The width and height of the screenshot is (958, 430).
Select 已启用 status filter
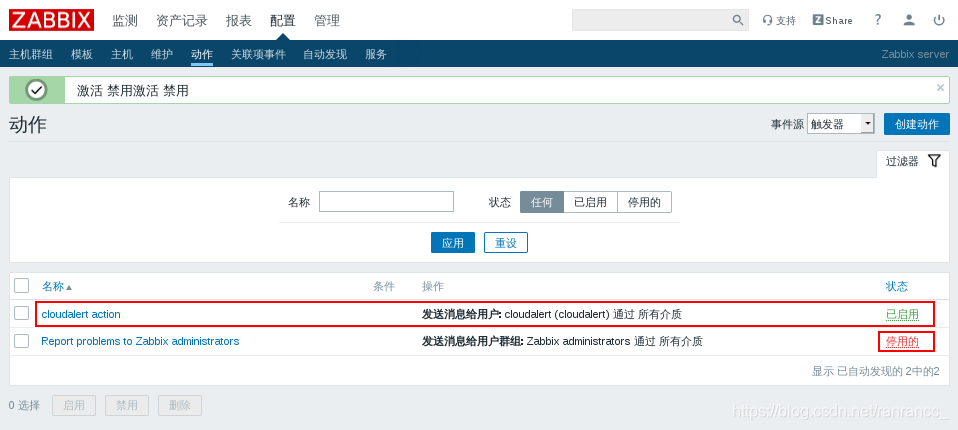coord(590,202)
